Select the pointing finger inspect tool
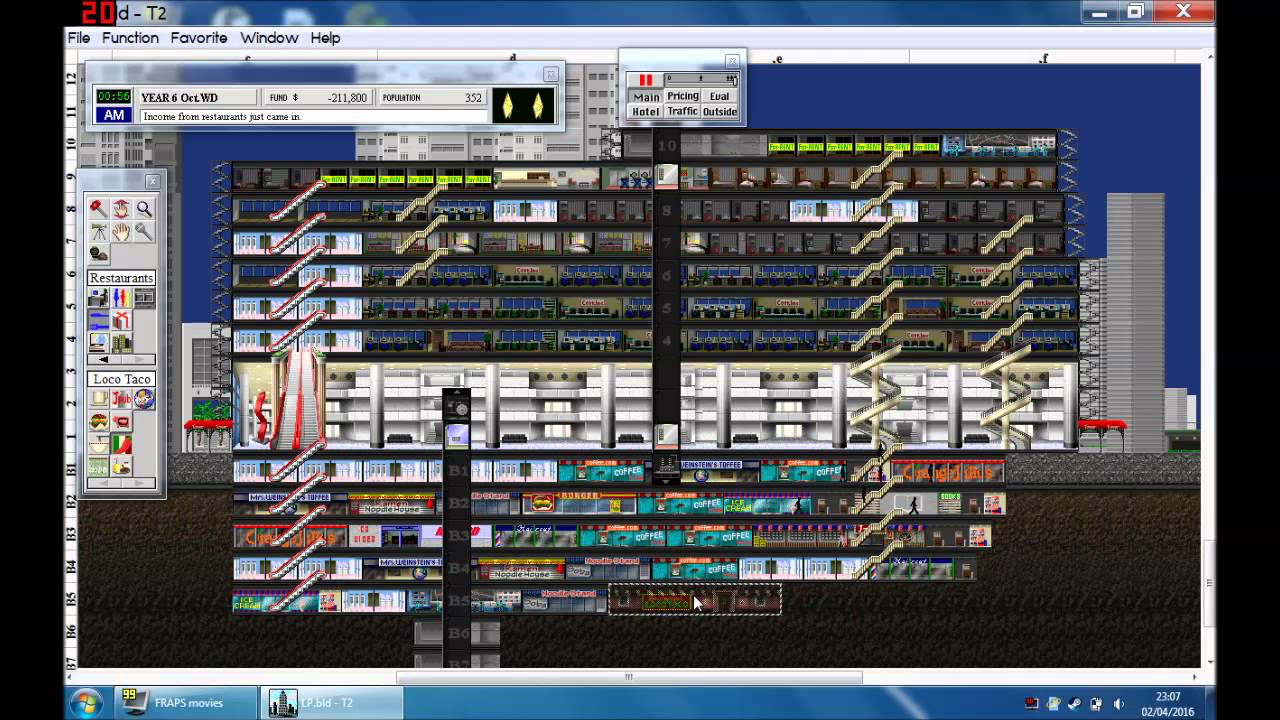The image size is (1280, 720). click(121, 209)
